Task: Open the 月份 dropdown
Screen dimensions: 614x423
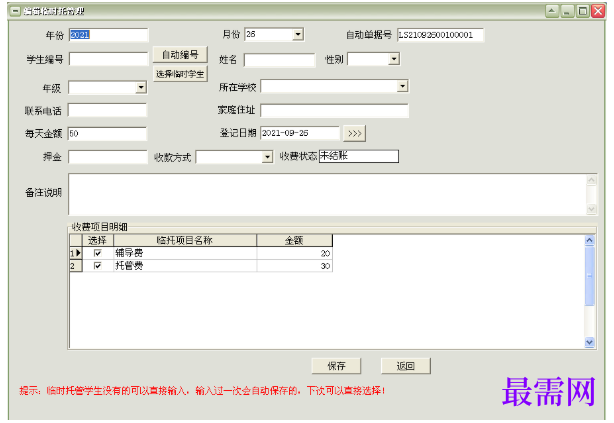Action: [x=298, y=34]
